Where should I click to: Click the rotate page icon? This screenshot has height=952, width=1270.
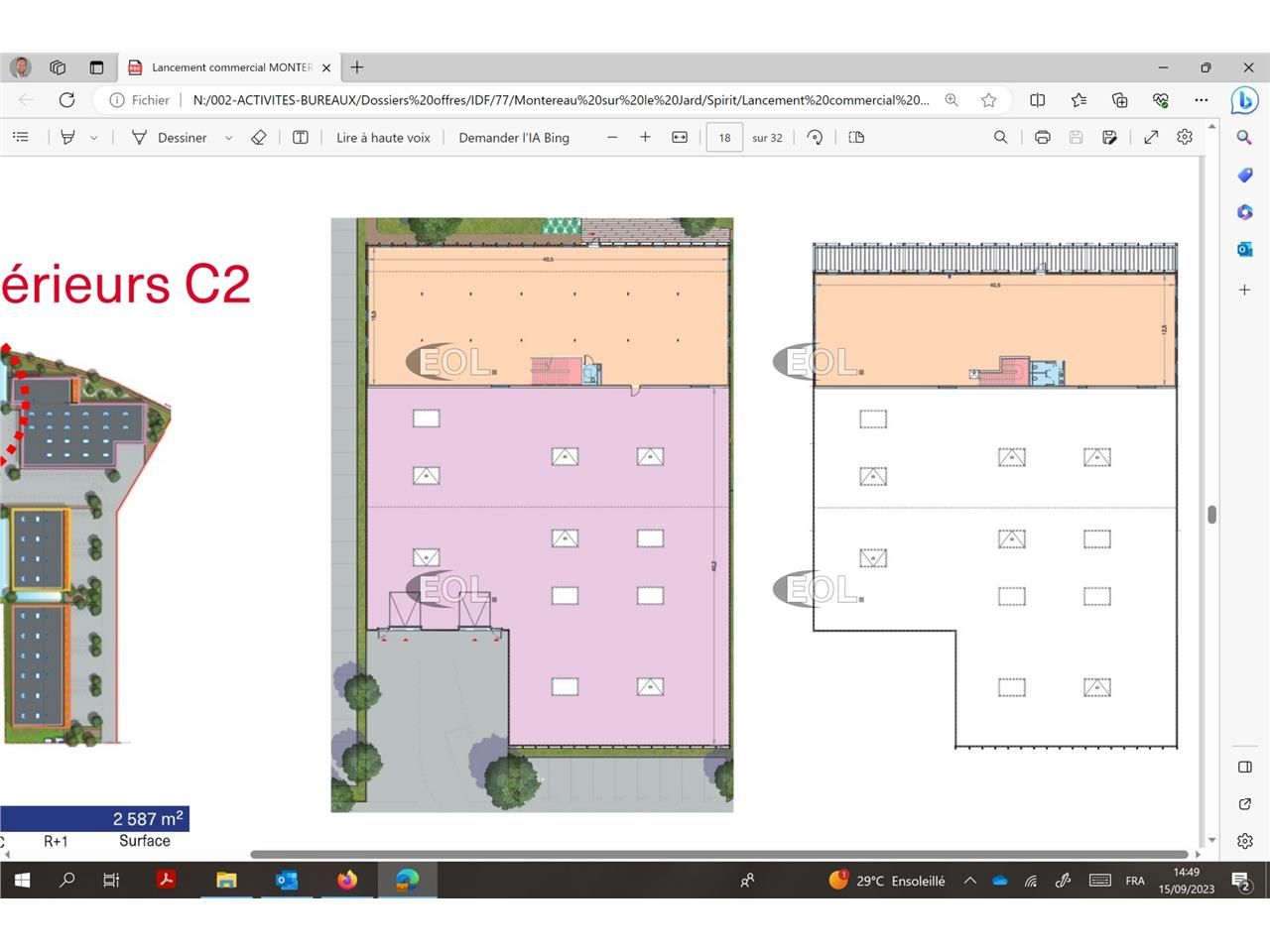coord(815,138)
